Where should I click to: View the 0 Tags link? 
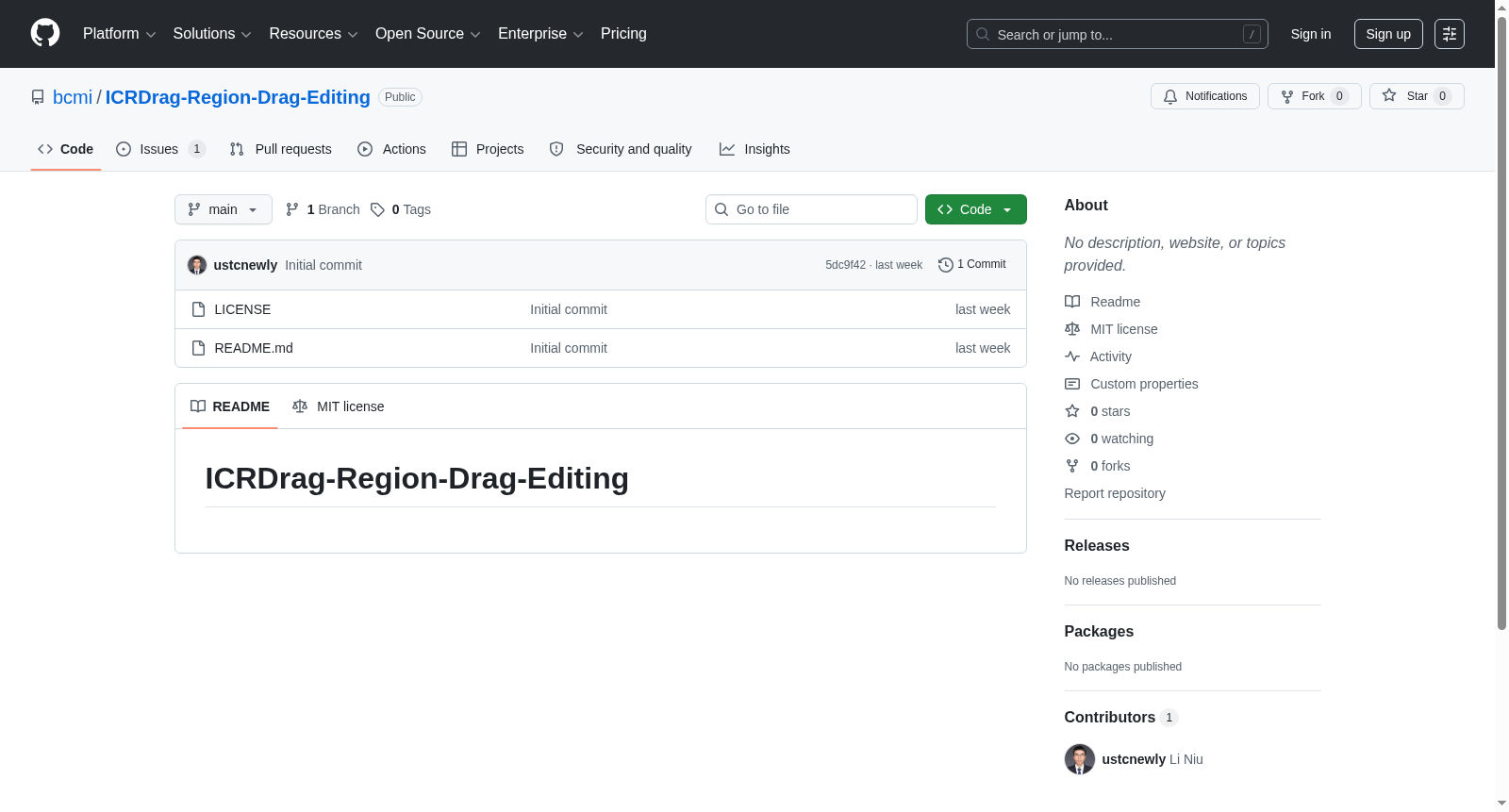[x=401, y=209]
